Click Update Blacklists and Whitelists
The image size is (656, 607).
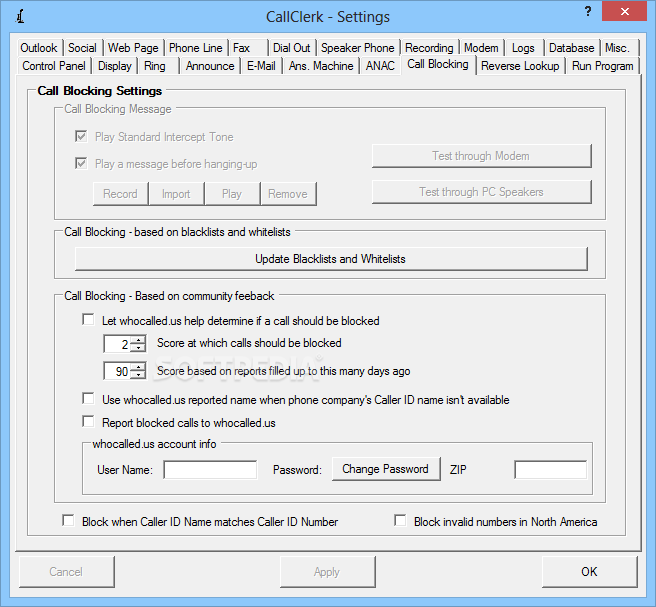click(331, 259)
